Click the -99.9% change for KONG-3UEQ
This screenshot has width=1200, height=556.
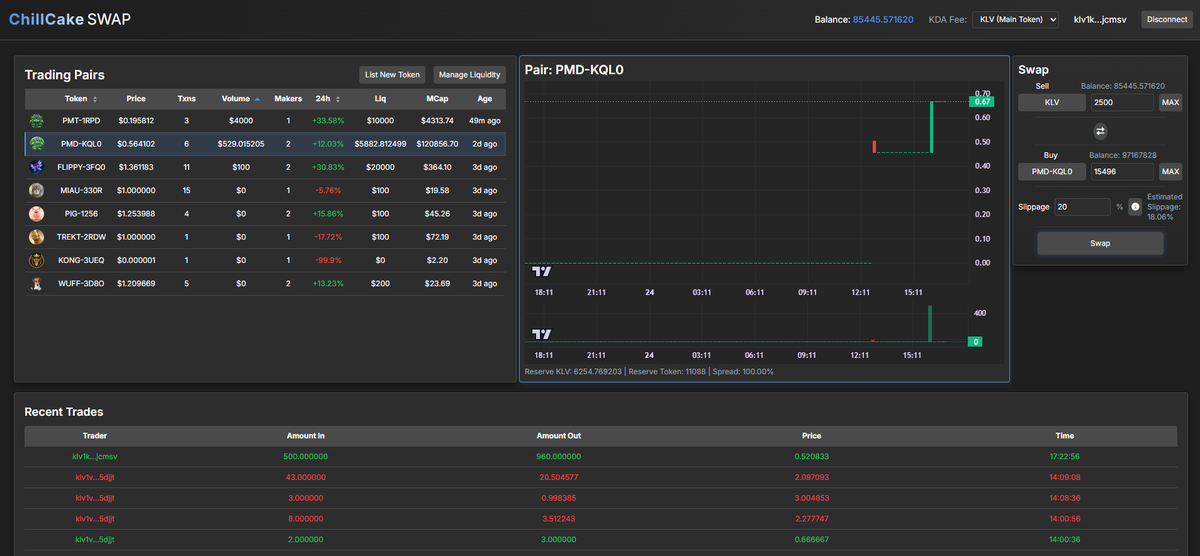[x=328, y=260]
